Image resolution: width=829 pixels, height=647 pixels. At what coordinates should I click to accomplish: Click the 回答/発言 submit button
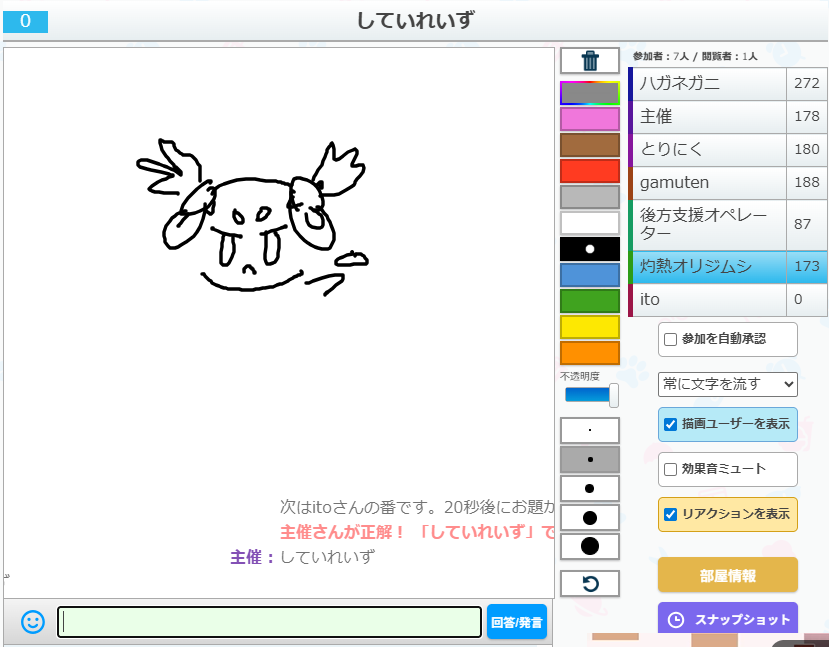pyautogui.click(x=517, y=622)
